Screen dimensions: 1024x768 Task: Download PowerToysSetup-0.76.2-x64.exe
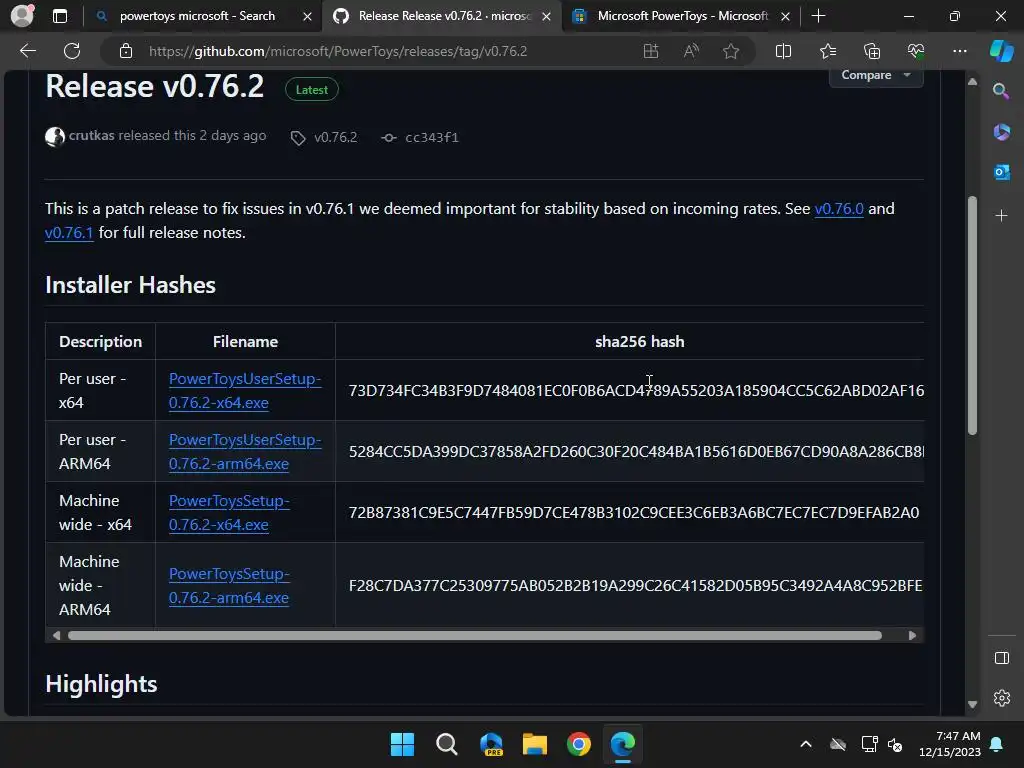pos(229,513)
